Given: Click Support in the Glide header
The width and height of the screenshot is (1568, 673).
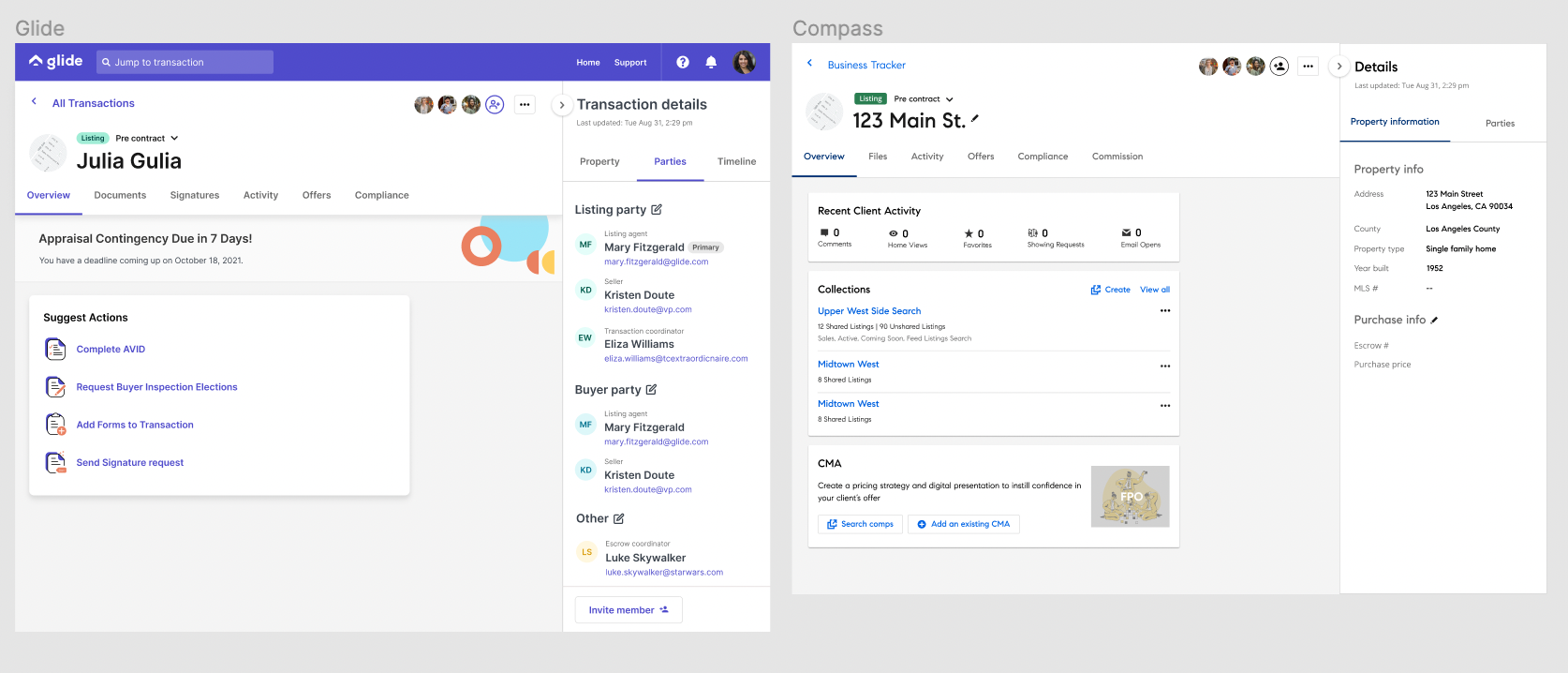Looking at the screenshot, I should 630,63.
